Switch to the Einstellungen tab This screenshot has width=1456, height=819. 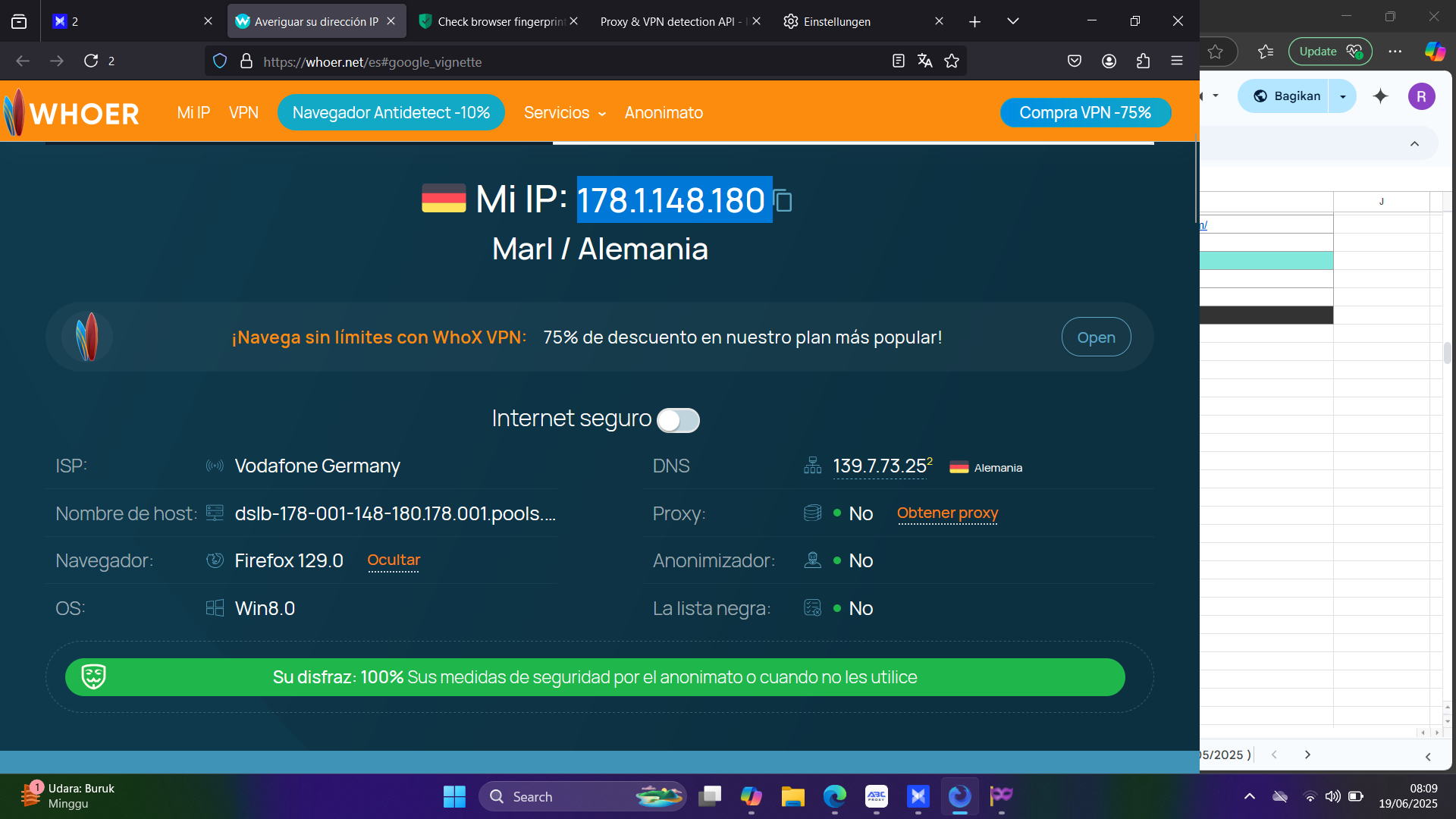836,21
